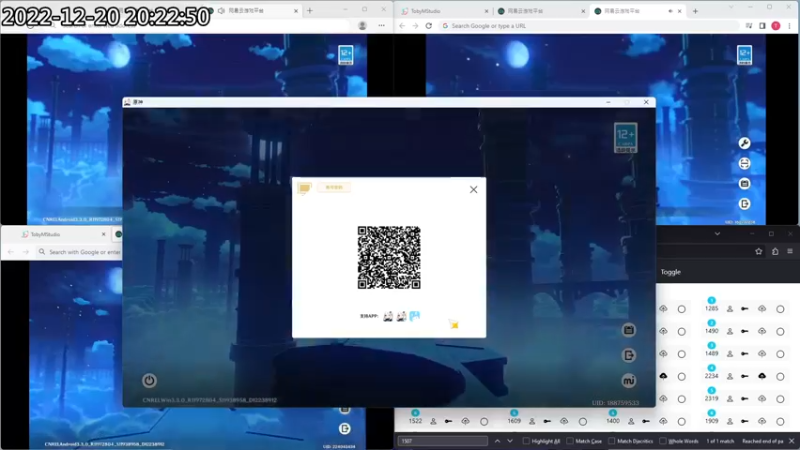Open the Firefox extensions icon
The image size is (800, 450).
[x=775, y=252]
